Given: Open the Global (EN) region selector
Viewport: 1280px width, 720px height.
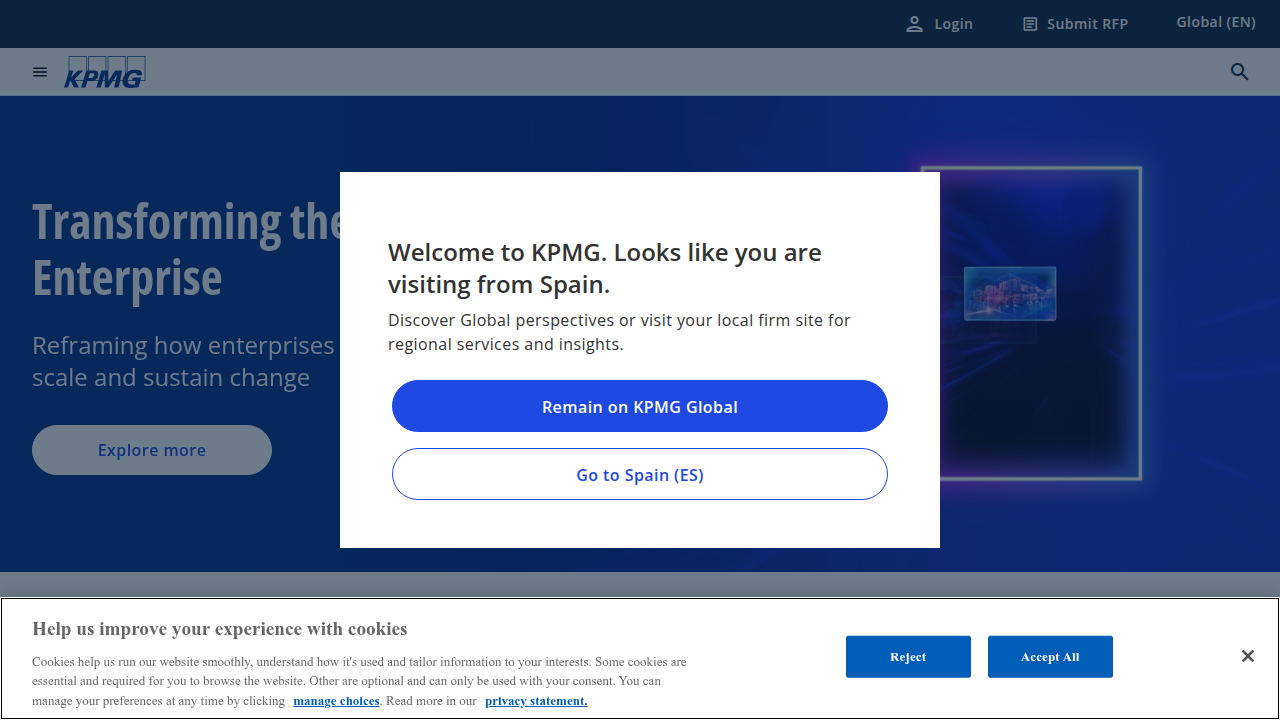Looking at the screenshot, I should (1216, 22).
